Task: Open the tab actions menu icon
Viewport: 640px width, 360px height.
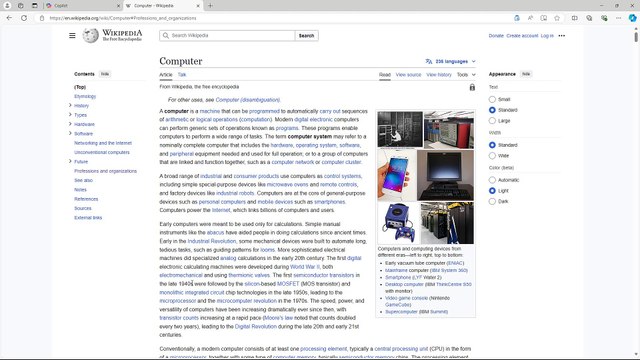Action: pos(35,6)
